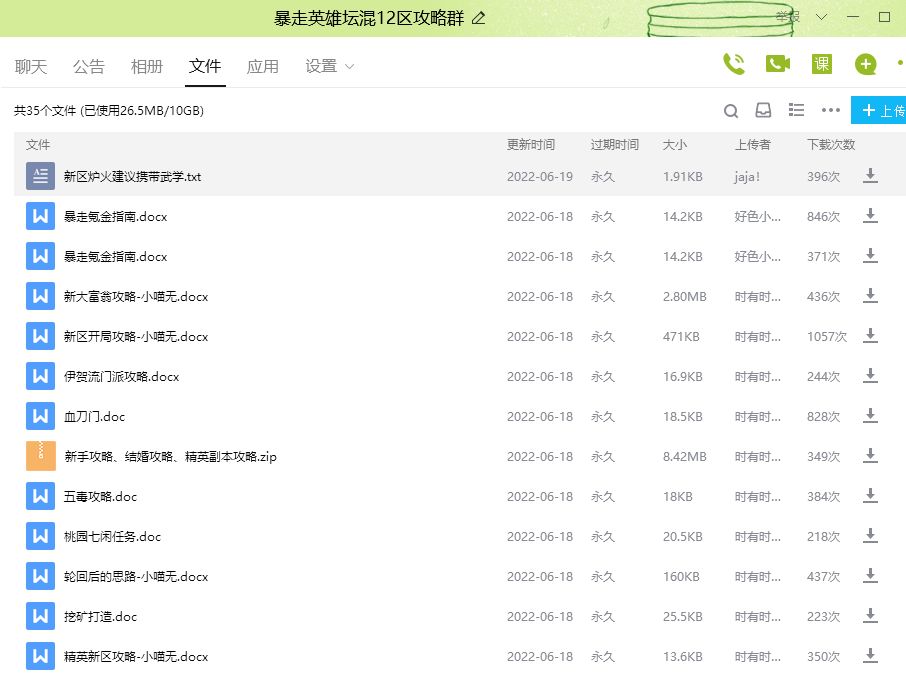Search files with the magnifier icon
This screenshot has width=906, height=676.
pos(731,111)
